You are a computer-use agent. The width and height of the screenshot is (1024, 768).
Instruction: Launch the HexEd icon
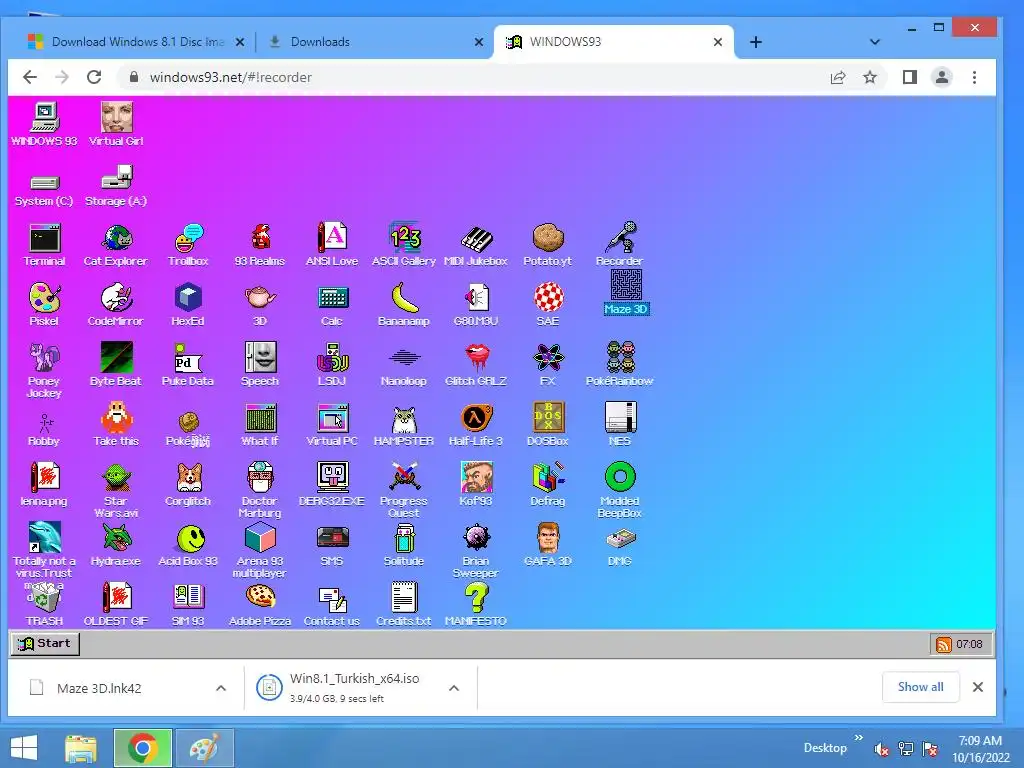pos(188,304)
